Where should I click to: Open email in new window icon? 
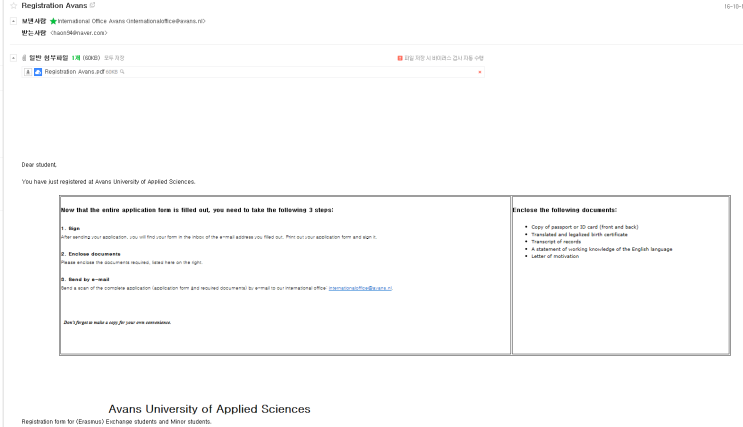coord(92,5)
